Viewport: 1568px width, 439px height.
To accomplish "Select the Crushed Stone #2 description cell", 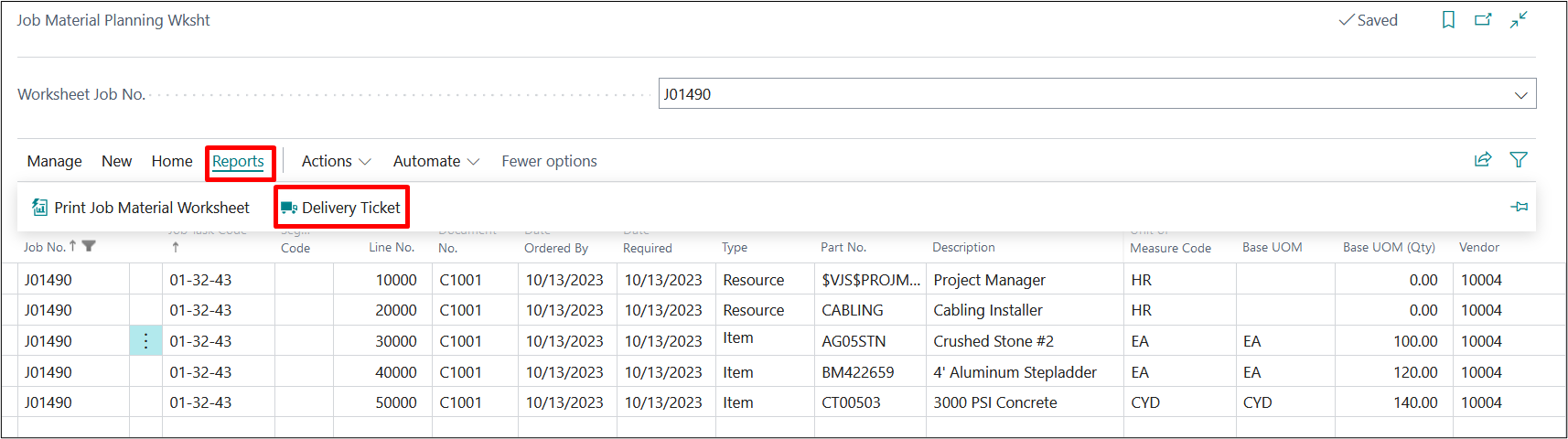I will click(x=993, y=341).
